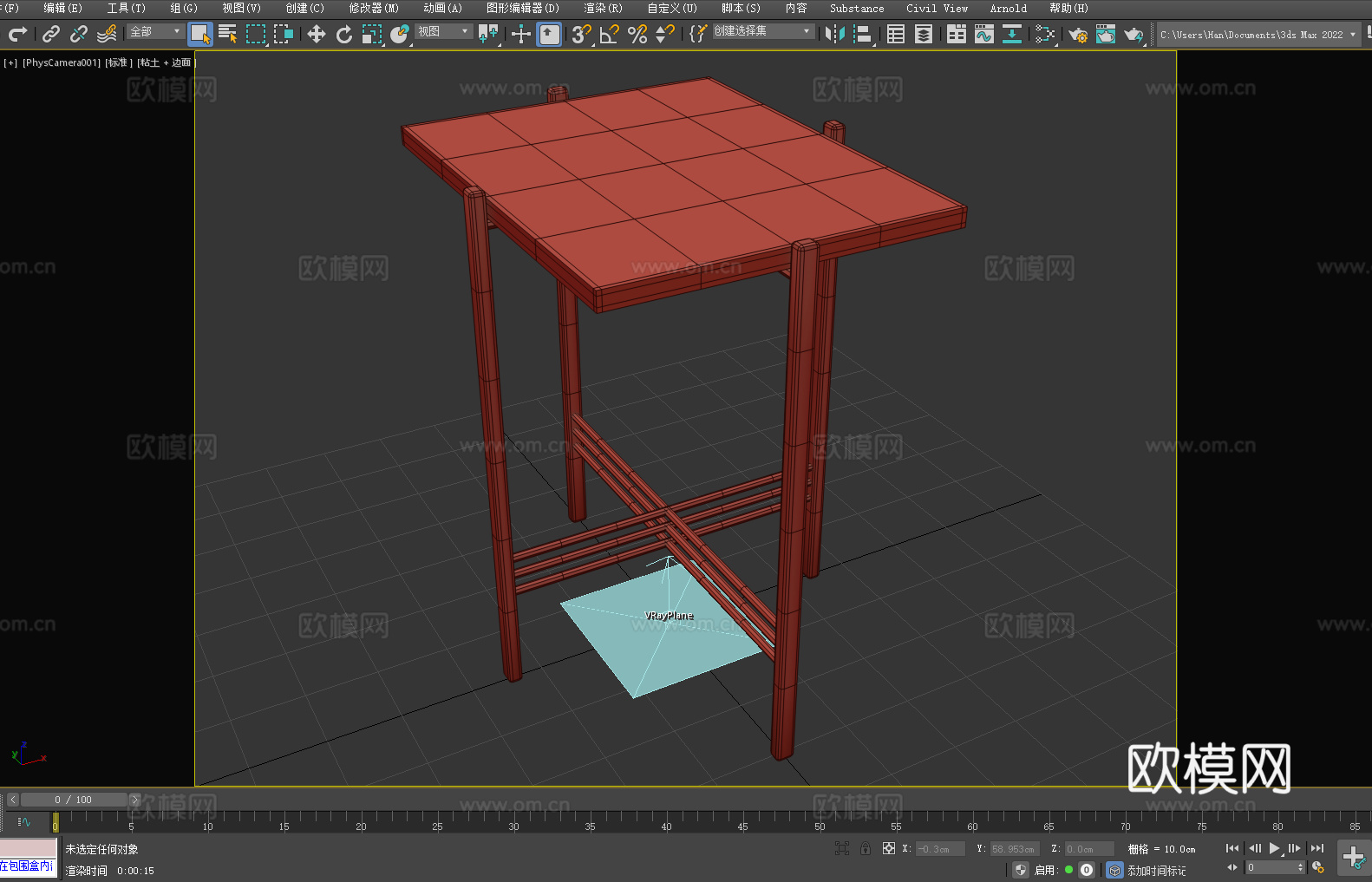Open the Civil View menu
Screen dimensions: 1372x882
pos(937,8)
